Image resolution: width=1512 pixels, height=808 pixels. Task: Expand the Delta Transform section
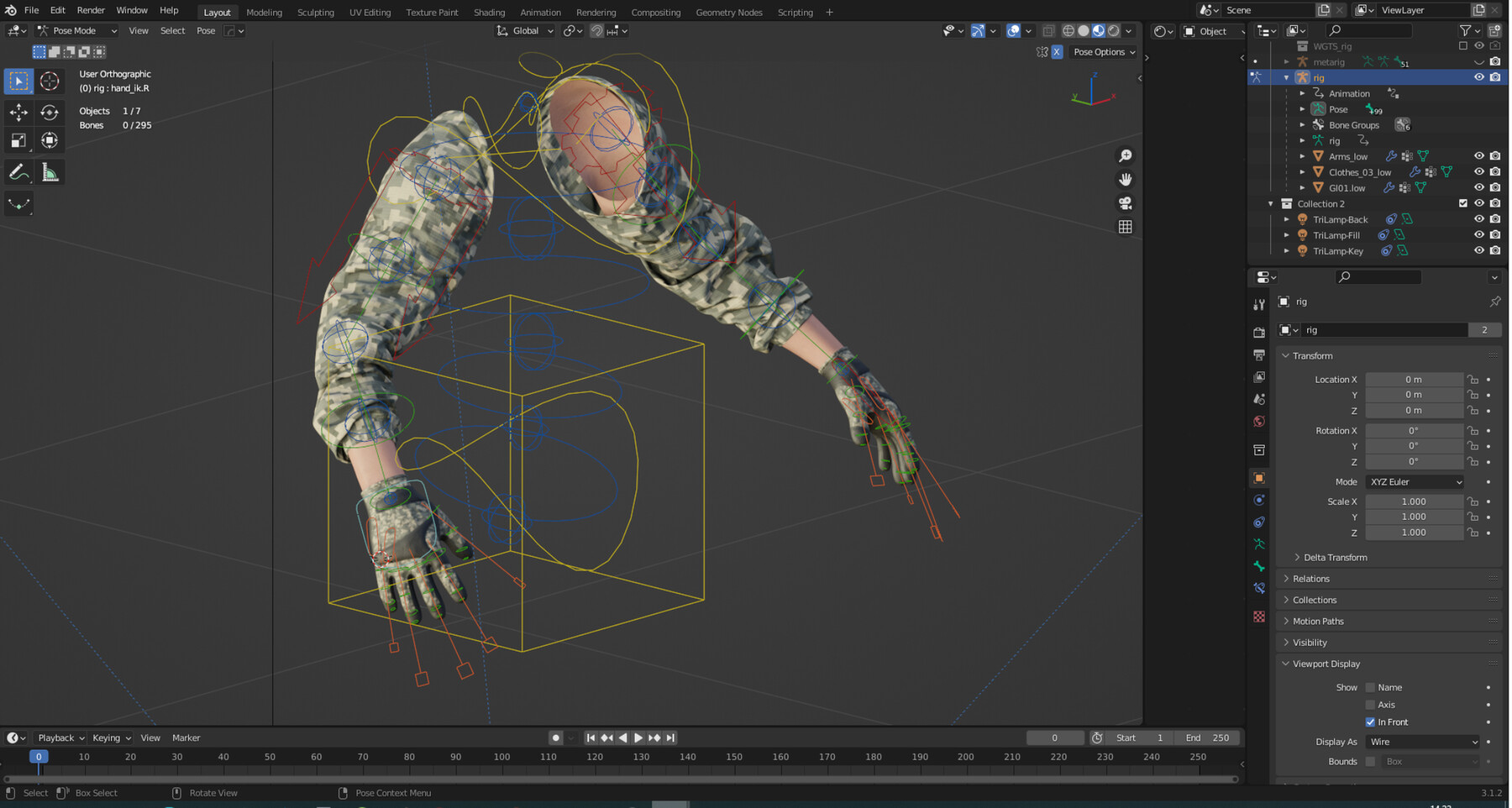(x=1335, y=558)
